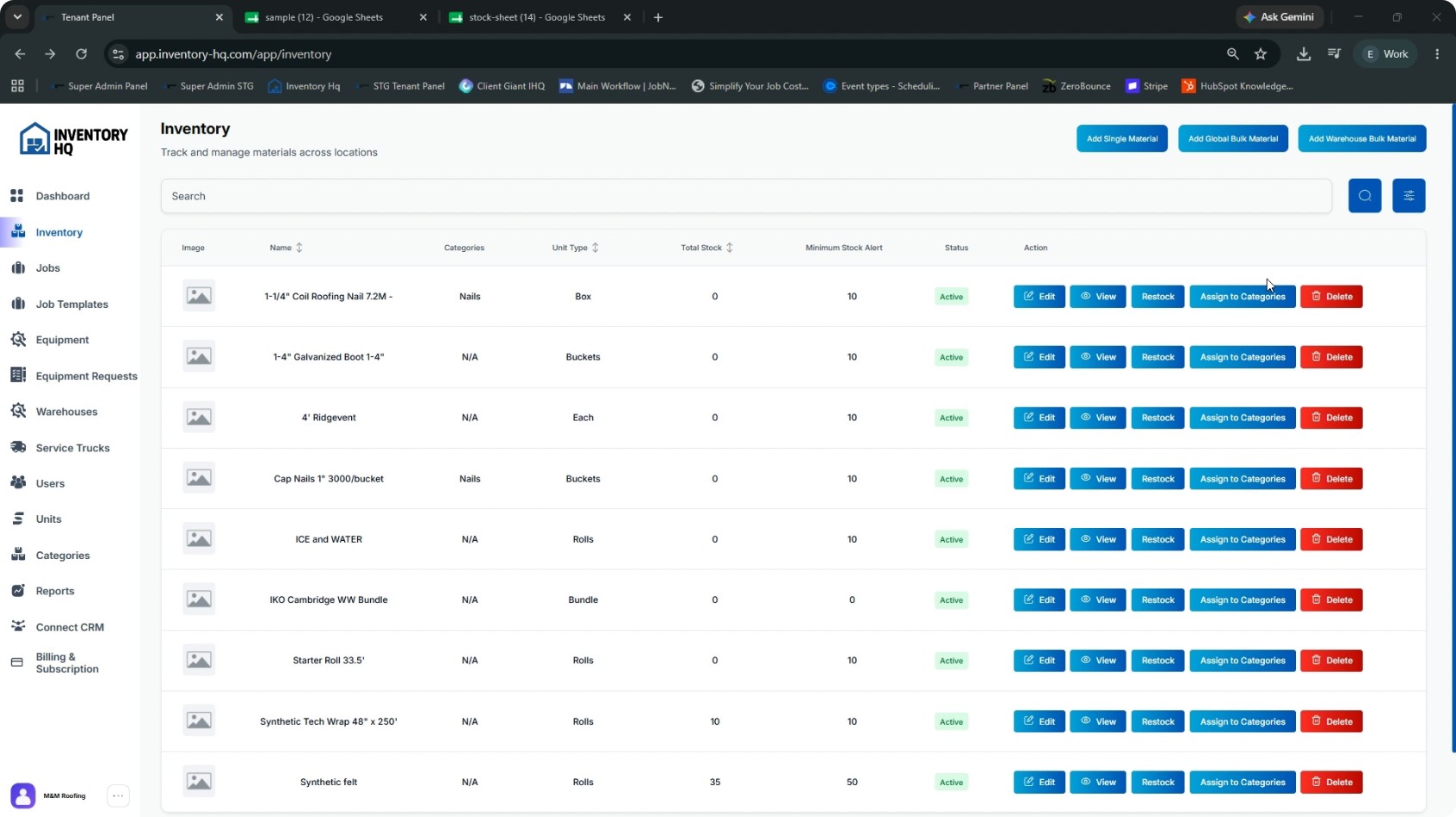This screenshot has height=817, width=1456.
Task: Open Jobs in the sidebar
Action: click(47, 268)
